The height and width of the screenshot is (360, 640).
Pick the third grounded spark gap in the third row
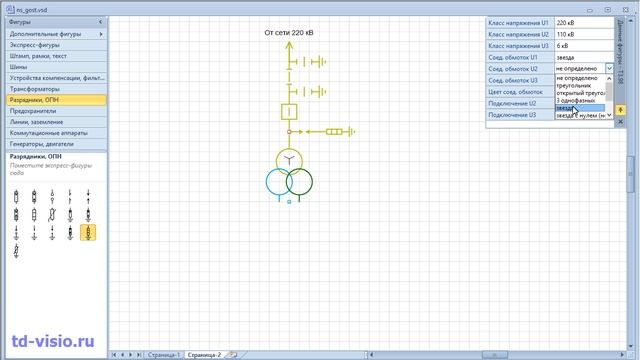point(52,233)
